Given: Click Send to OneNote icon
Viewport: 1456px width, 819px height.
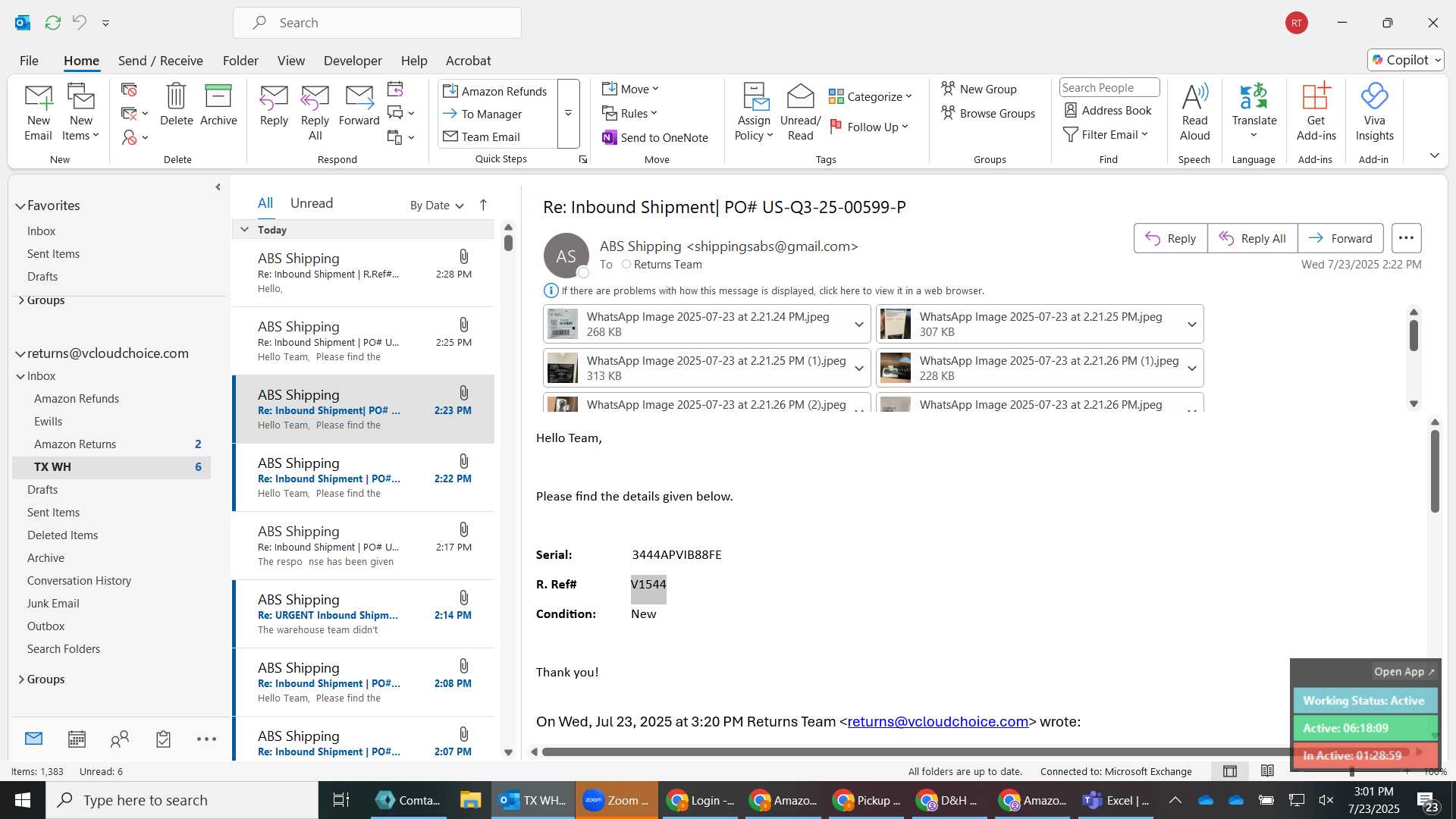Looking at the screenshot, I should 609,137.
